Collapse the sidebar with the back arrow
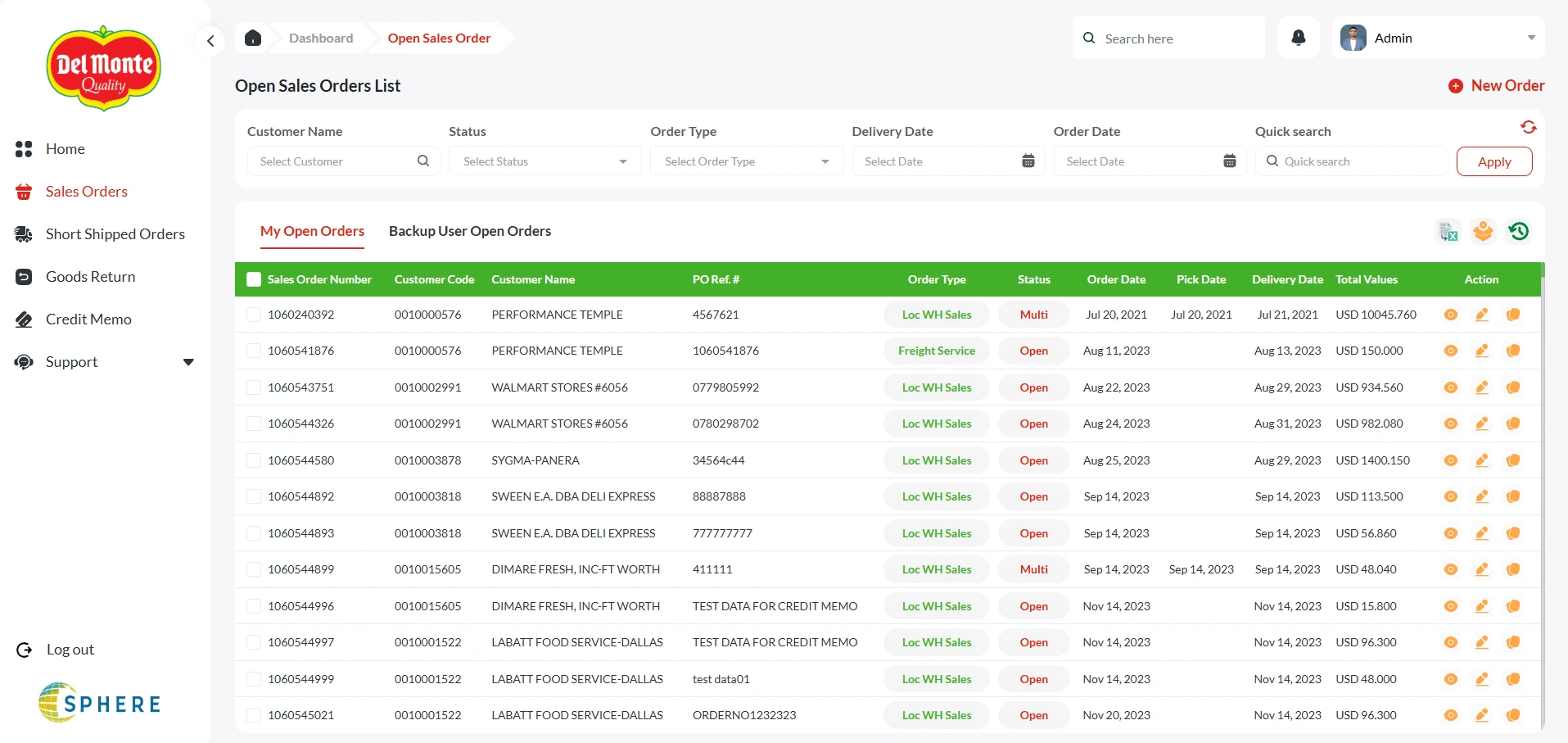 tap(210, 40)
